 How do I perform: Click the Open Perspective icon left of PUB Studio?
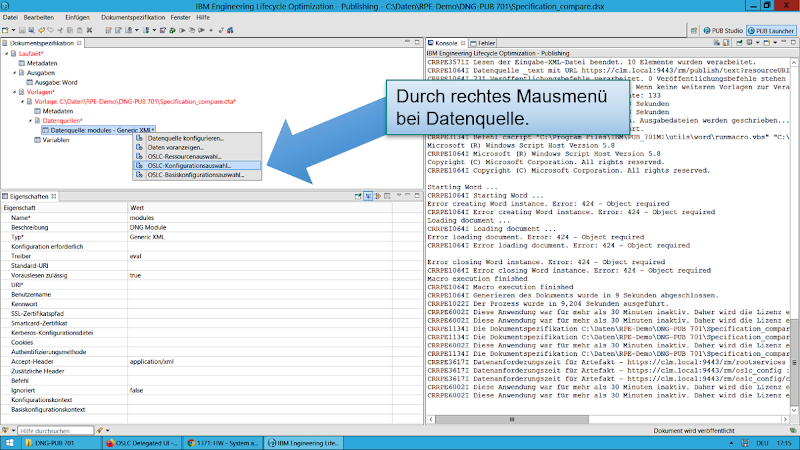click(x=693, y=31)
